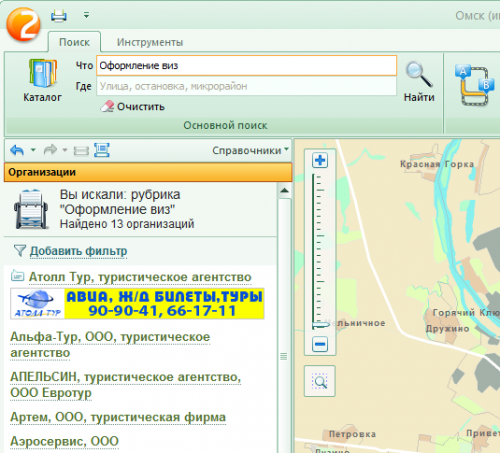Expand the quick access toolbar customize arrow
The width and height of the screenshot is (500, 453).
click(86, 15)
